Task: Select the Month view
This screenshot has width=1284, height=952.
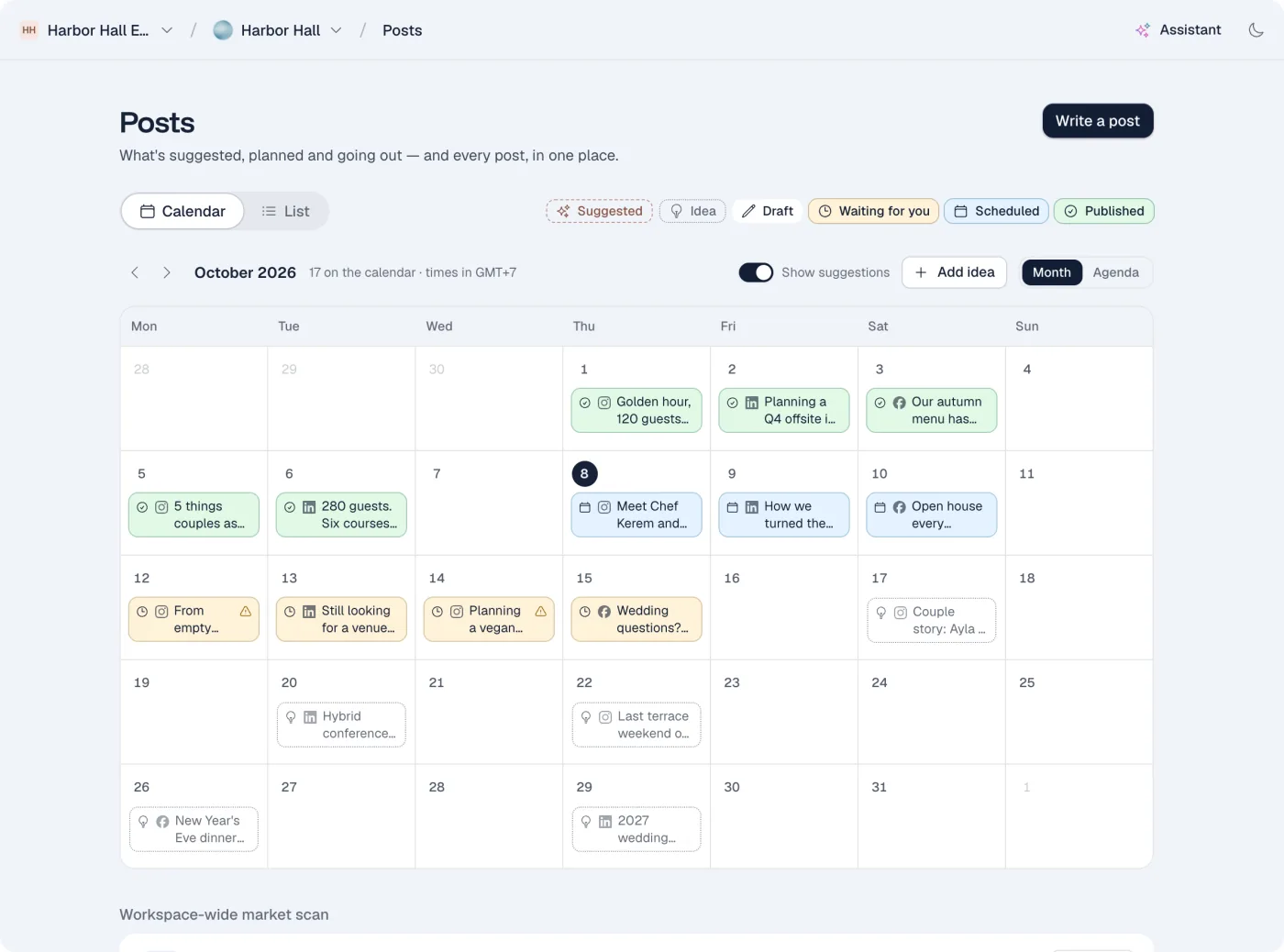Action: pyautogui.click(x=1052, y=272)
